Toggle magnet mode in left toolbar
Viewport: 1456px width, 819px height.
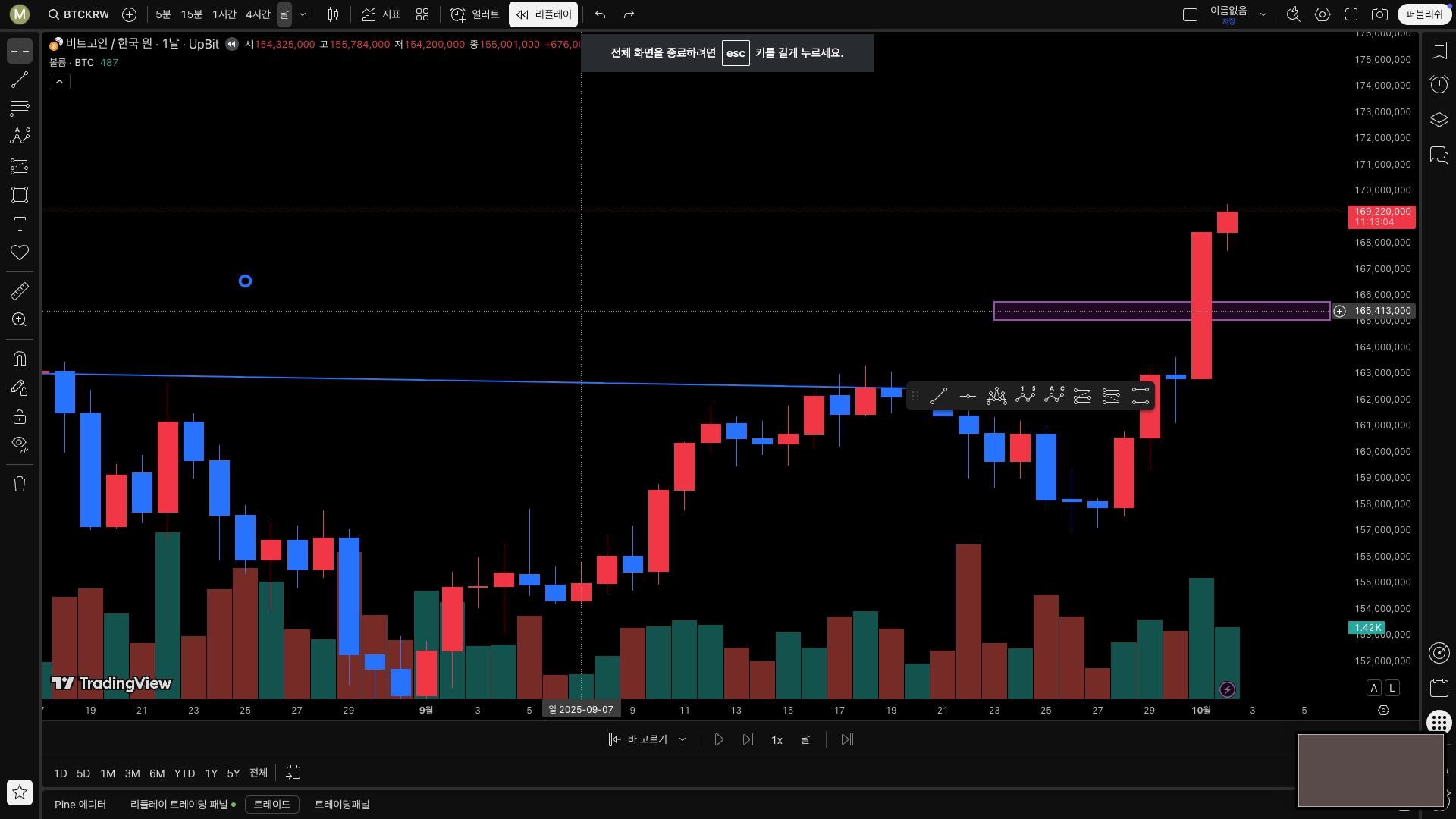tap(20, 359)
